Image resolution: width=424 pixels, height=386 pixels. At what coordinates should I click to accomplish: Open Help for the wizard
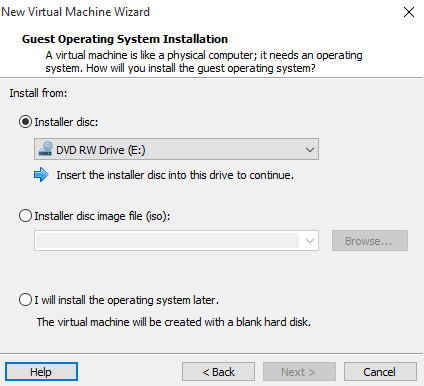coord(41,372)
